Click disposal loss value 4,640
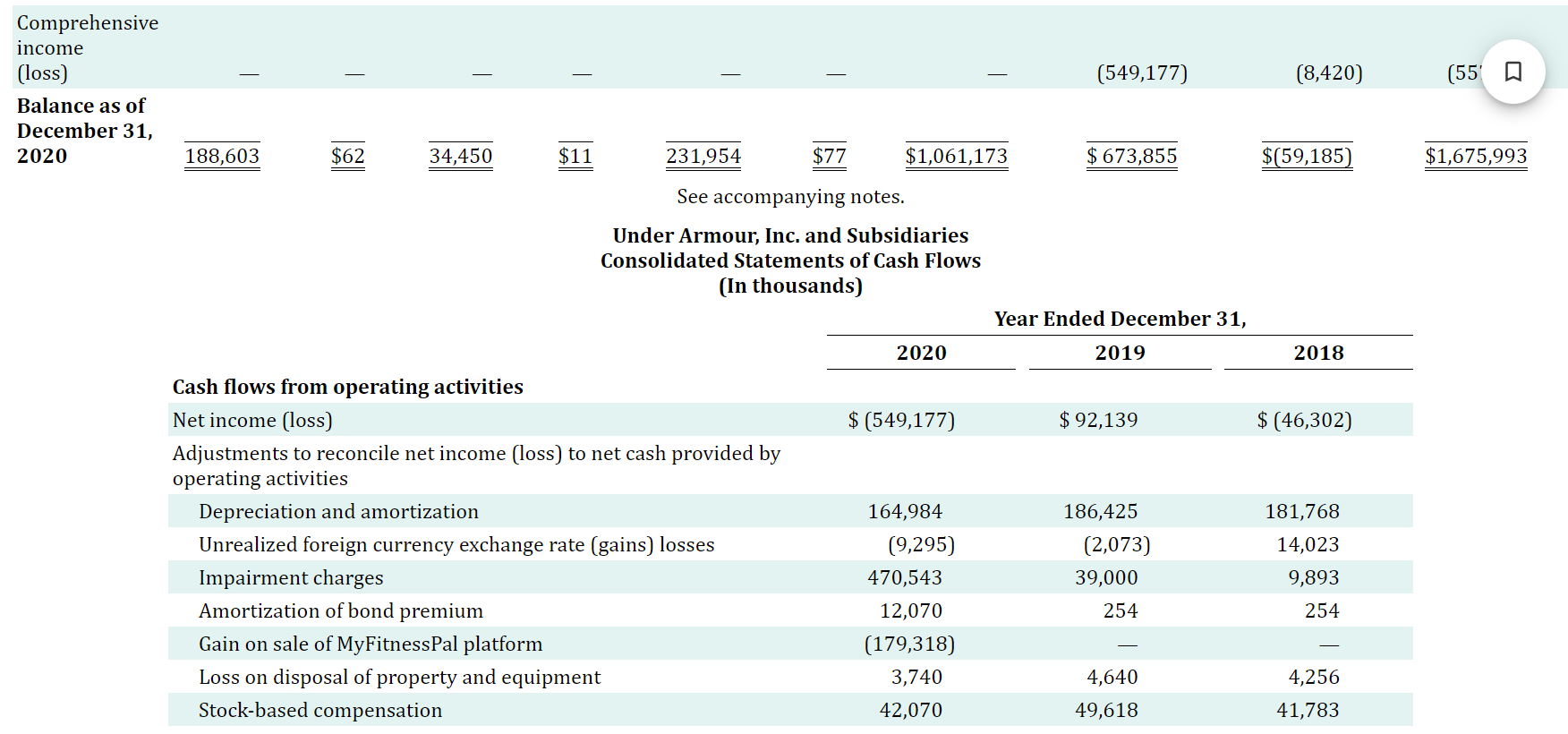Image resolution: width=1568 pixels, height=734 pixels. point(1112,677)
